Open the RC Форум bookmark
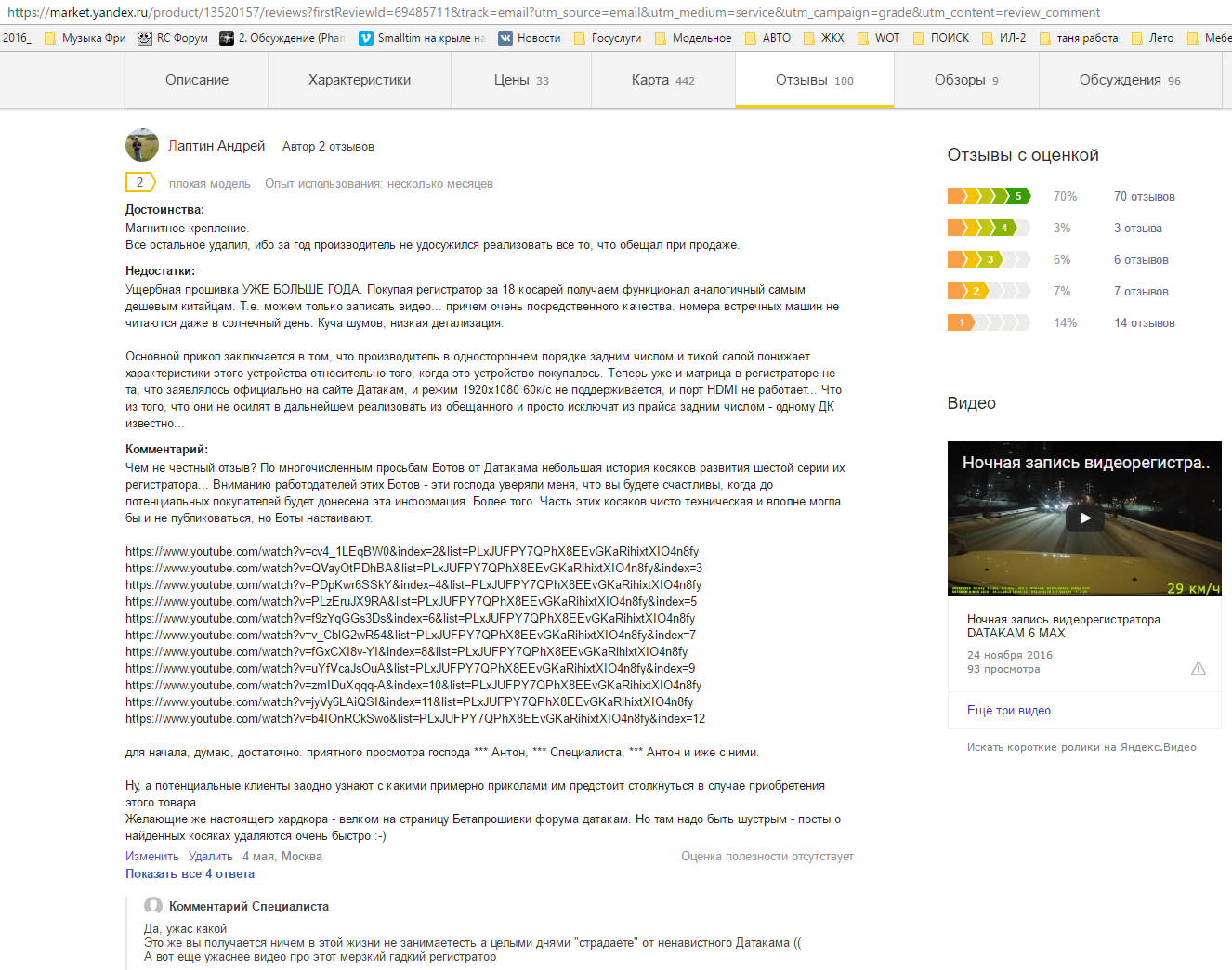The image size is (1232, 970). [173, 38]
